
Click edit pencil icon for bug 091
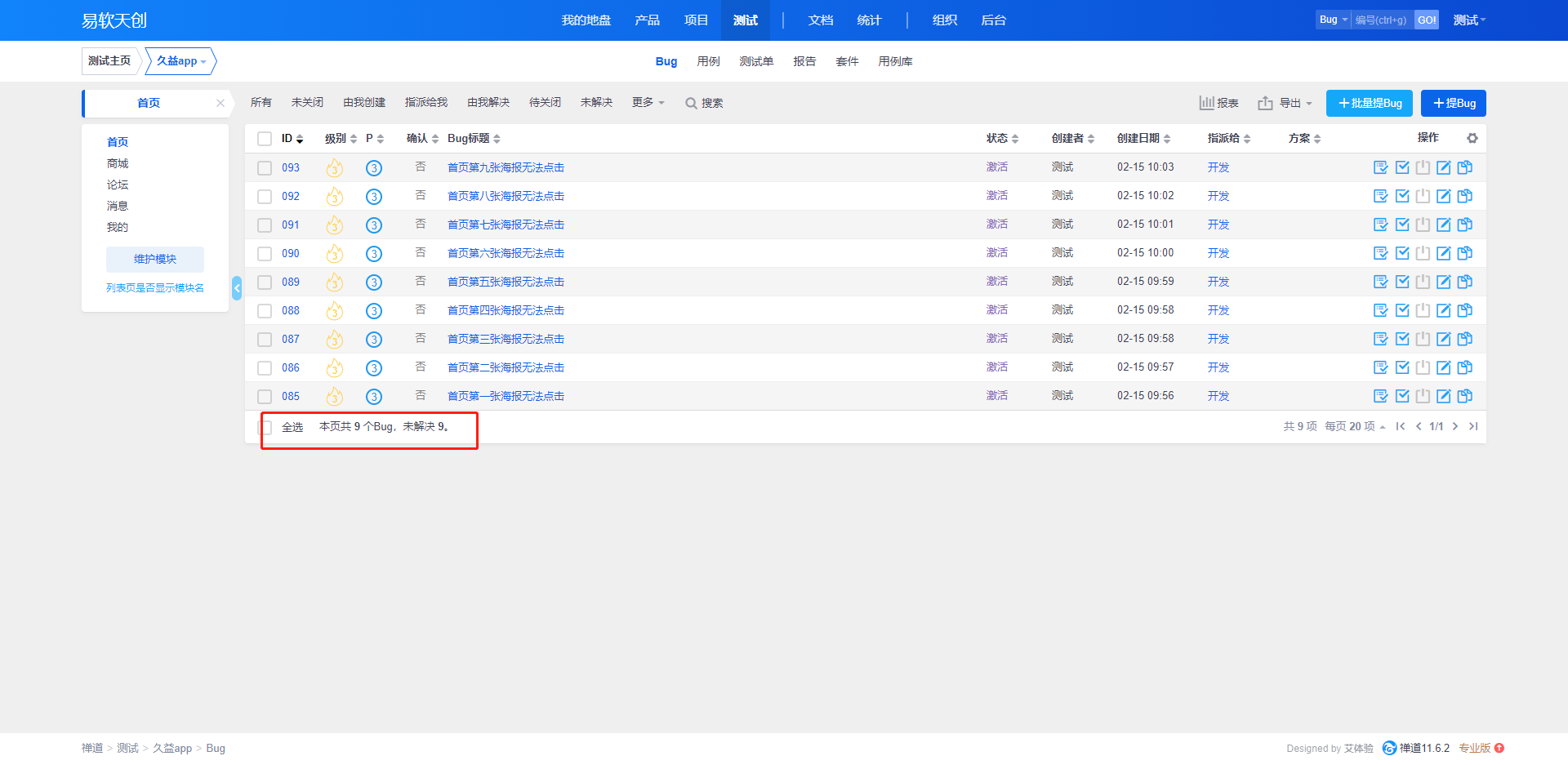(x=1444, y=225)
